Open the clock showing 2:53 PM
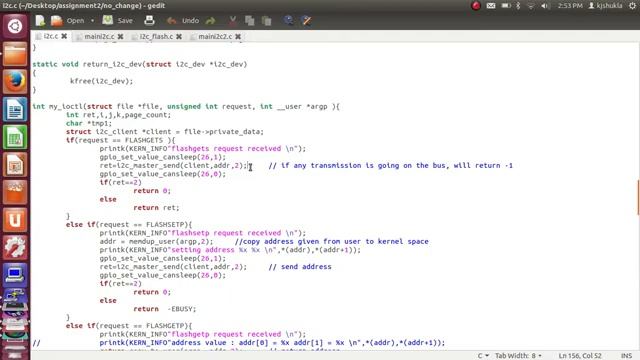640x360 pixels. (570, 6)
